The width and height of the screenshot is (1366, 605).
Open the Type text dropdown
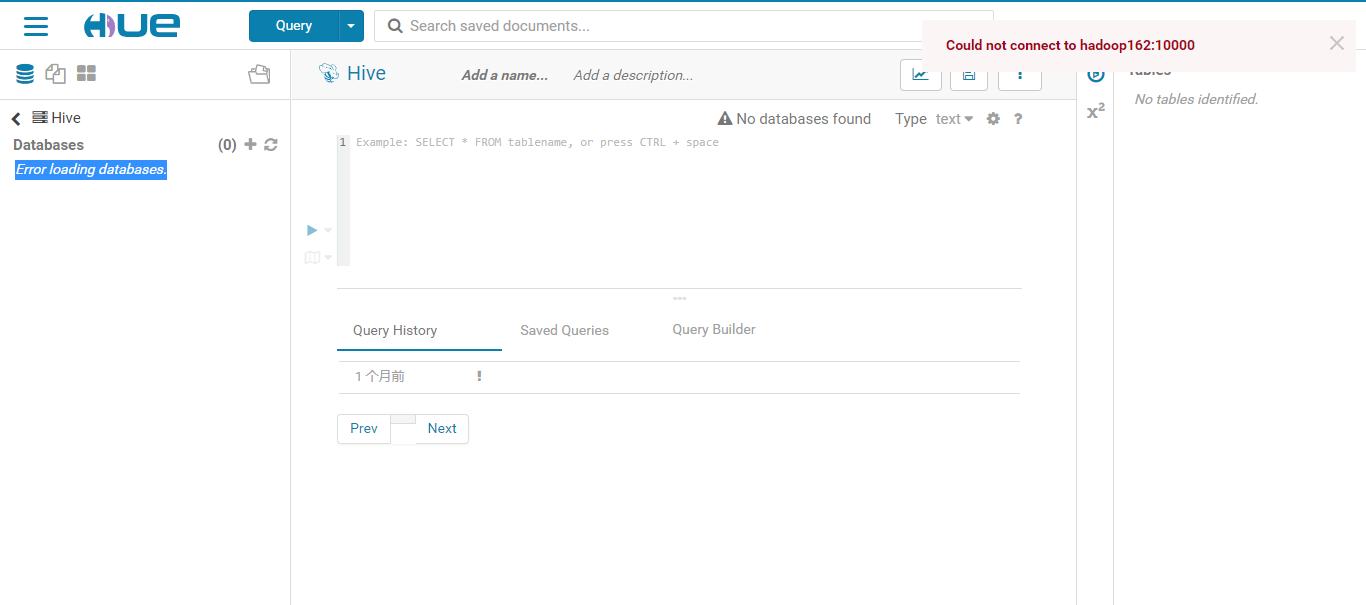(x=954, y=119)
